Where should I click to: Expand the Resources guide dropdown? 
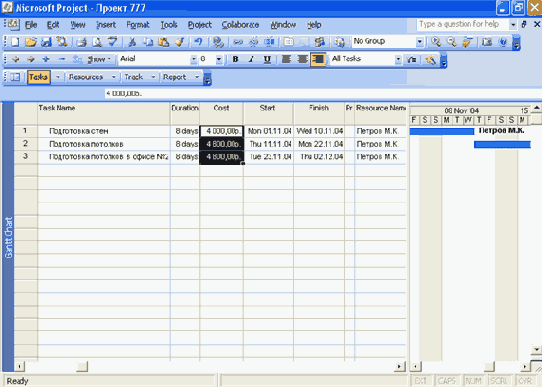(113, 77)
